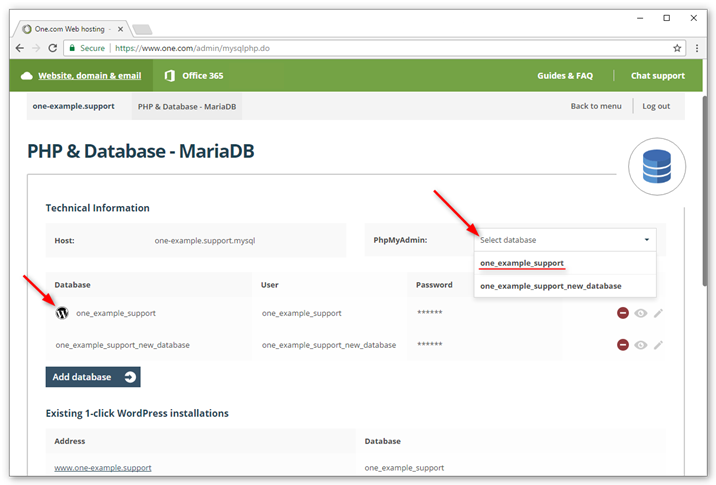This screenshot has width=716, height=485.
Task: Click the browser forward arrow
Action: coord(36,48)
